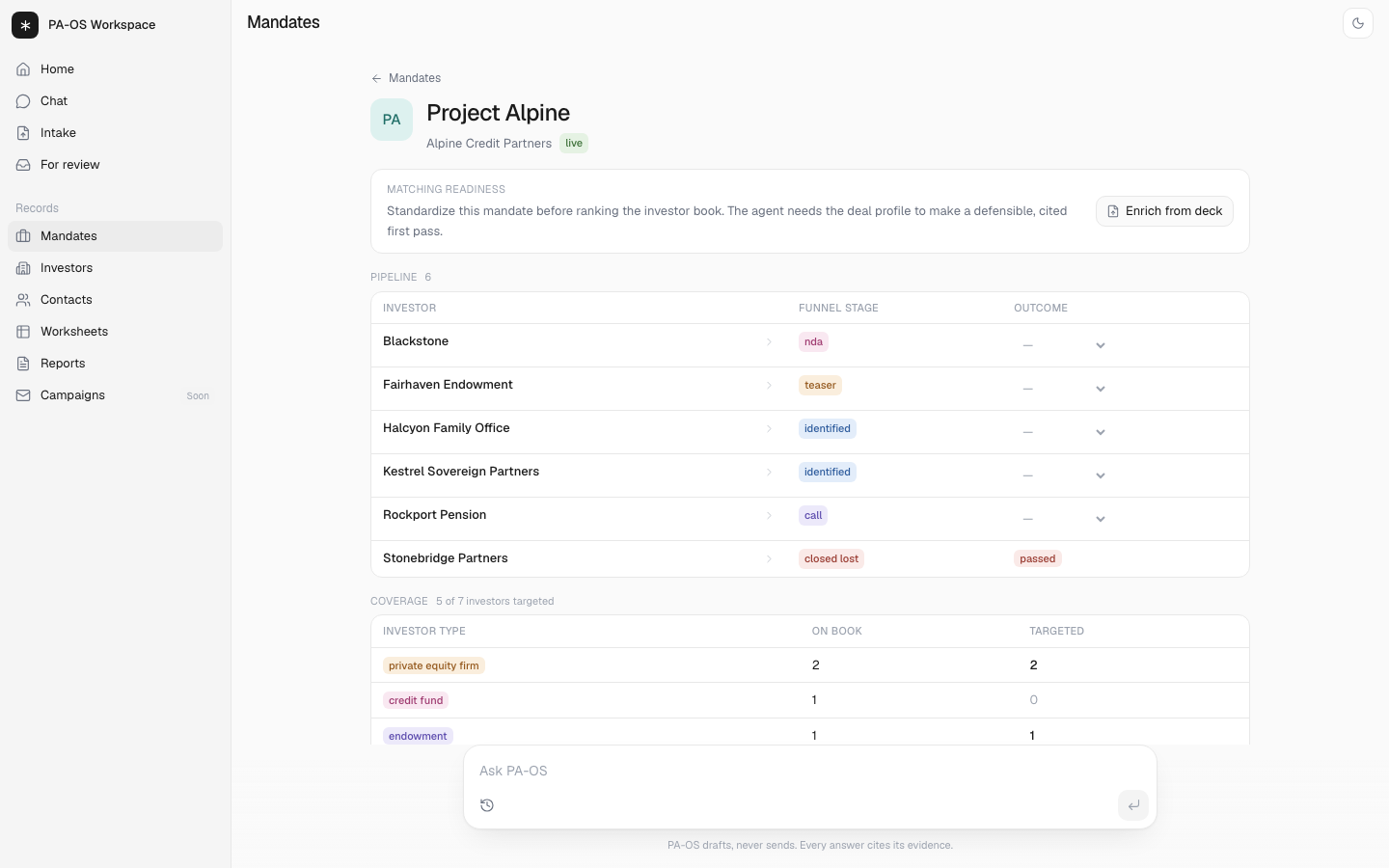
Task: Expand the outcome dropdown for Rockport Pension
Action: point(1064,519)
